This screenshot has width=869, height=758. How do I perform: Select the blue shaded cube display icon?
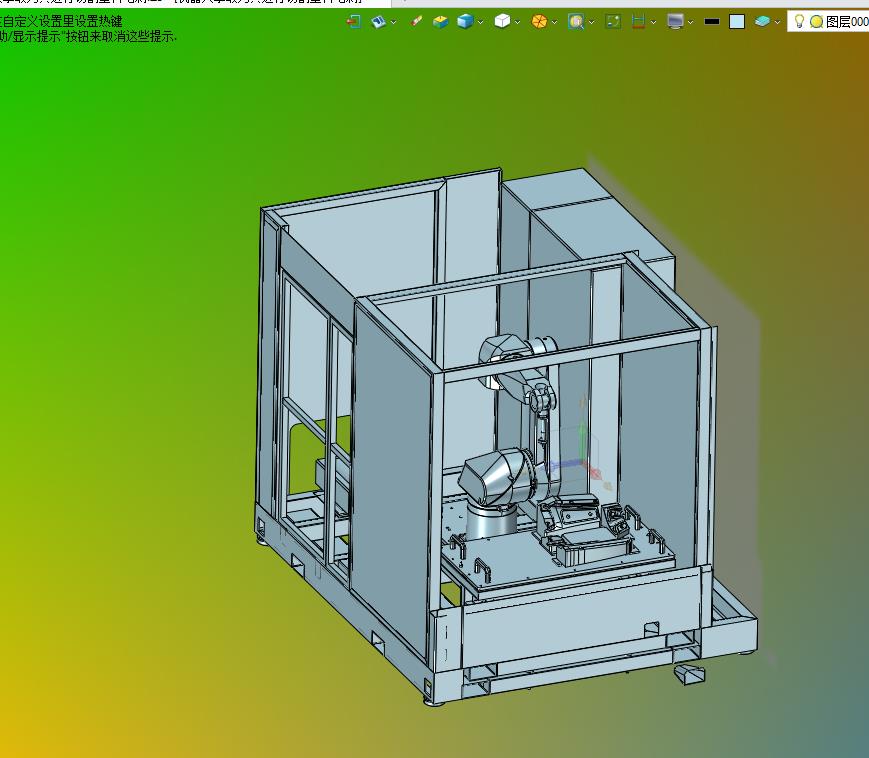465,21
